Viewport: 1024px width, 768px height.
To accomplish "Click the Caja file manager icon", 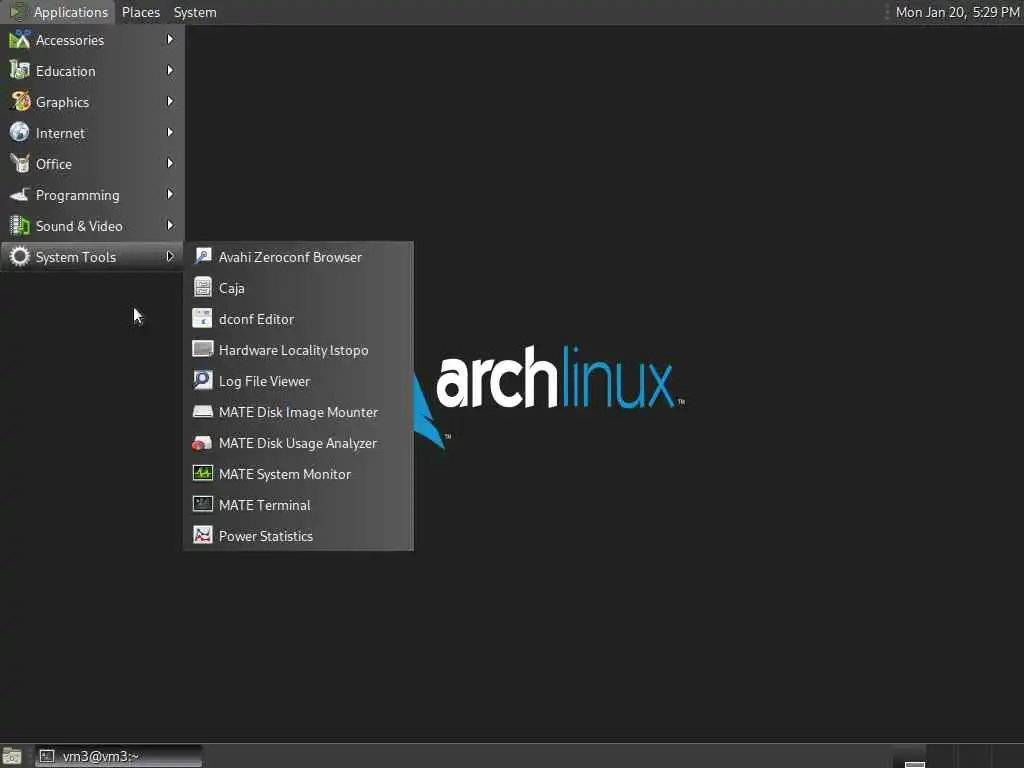I will (202, 287).
